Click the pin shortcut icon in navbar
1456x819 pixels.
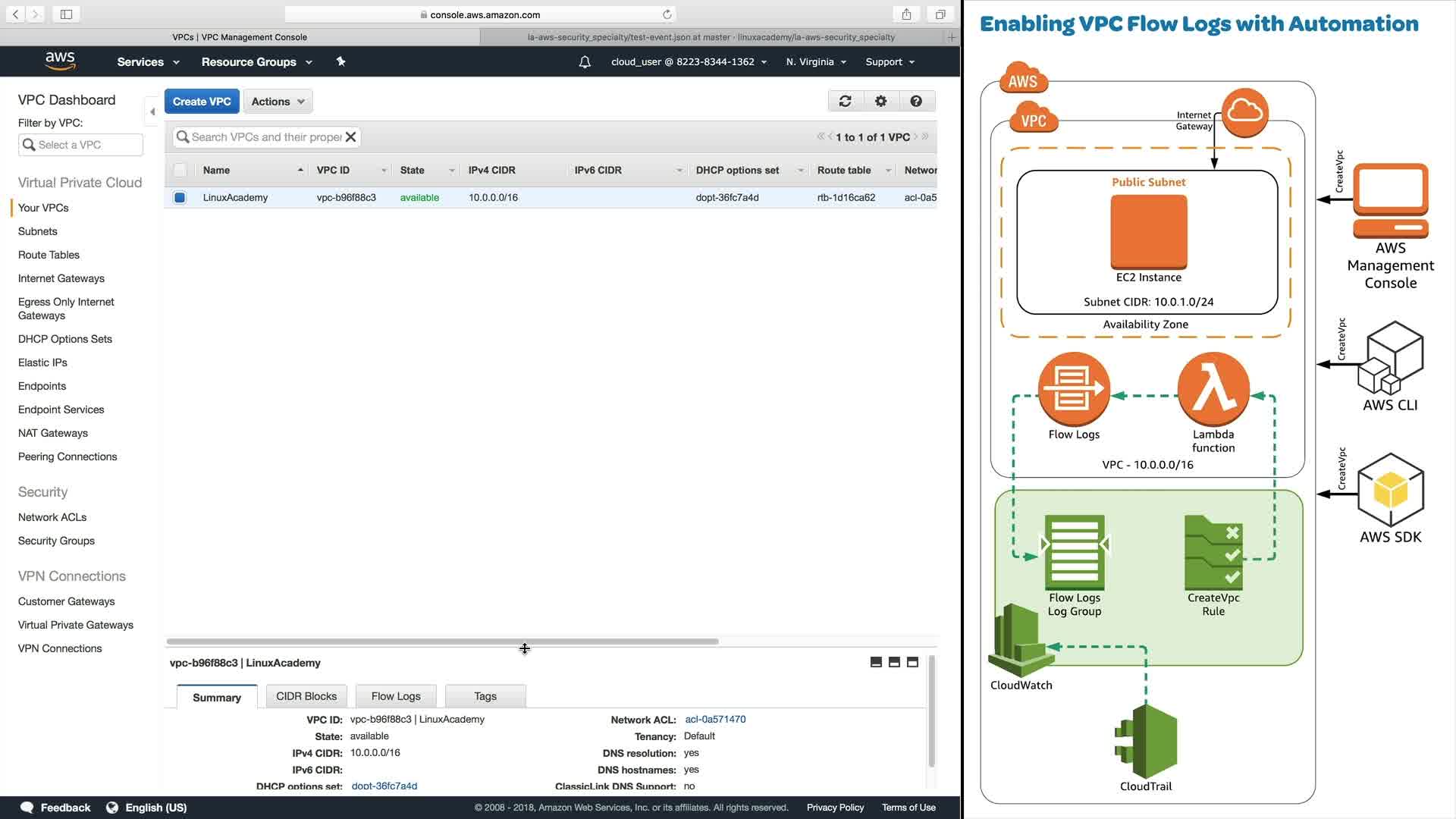pyautogui.click(x=340, y=61)
